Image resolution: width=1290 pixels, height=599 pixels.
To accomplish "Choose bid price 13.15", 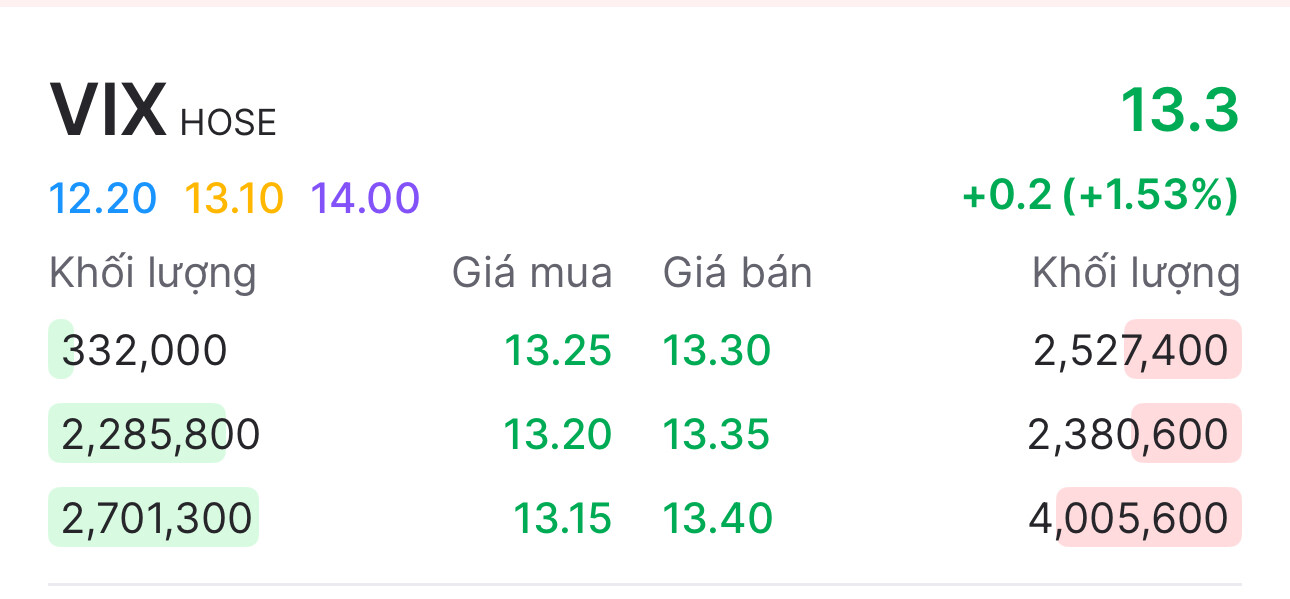I will point(562,519).
